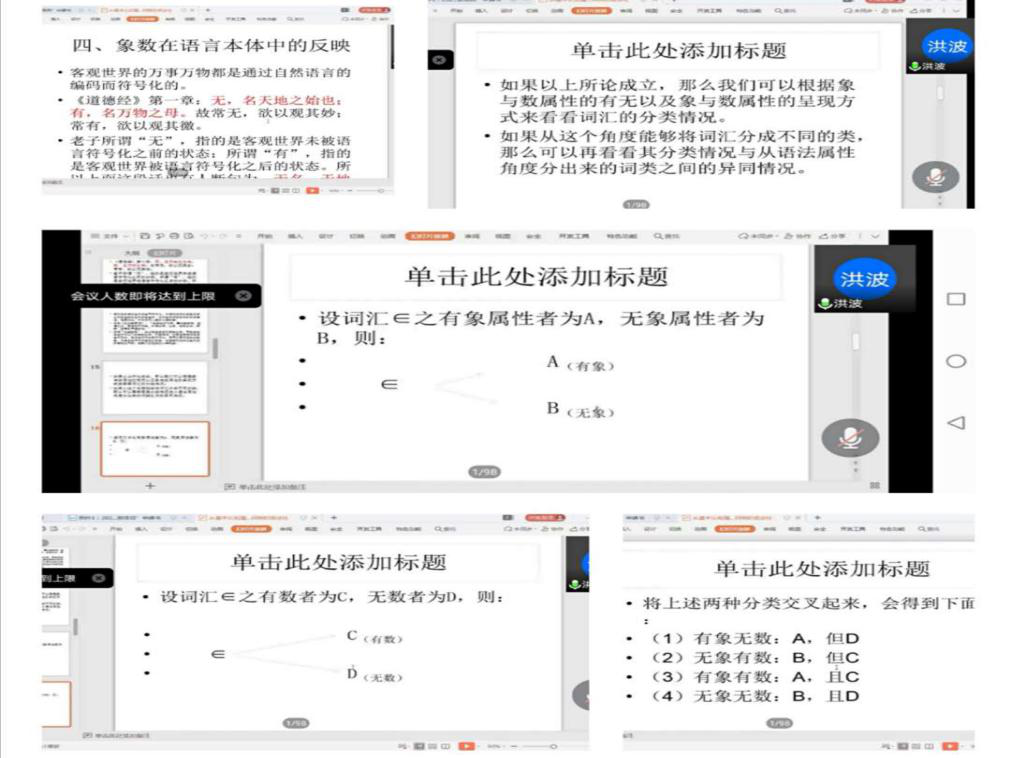
Task: Unmute the microphone in the 如果以上所论成立 slide window
Action: click(x=936, y=176)
